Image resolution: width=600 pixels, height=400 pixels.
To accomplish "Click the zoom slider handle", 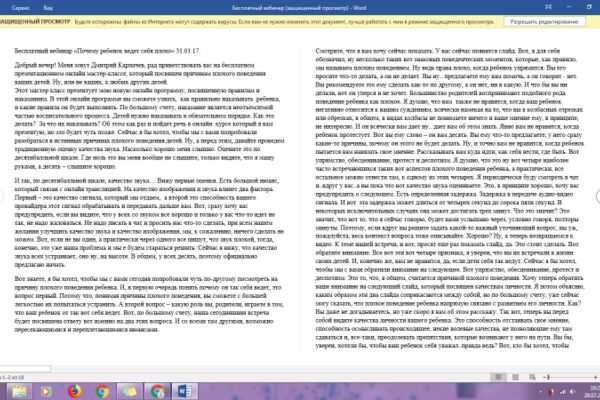I will pos(548,377).
